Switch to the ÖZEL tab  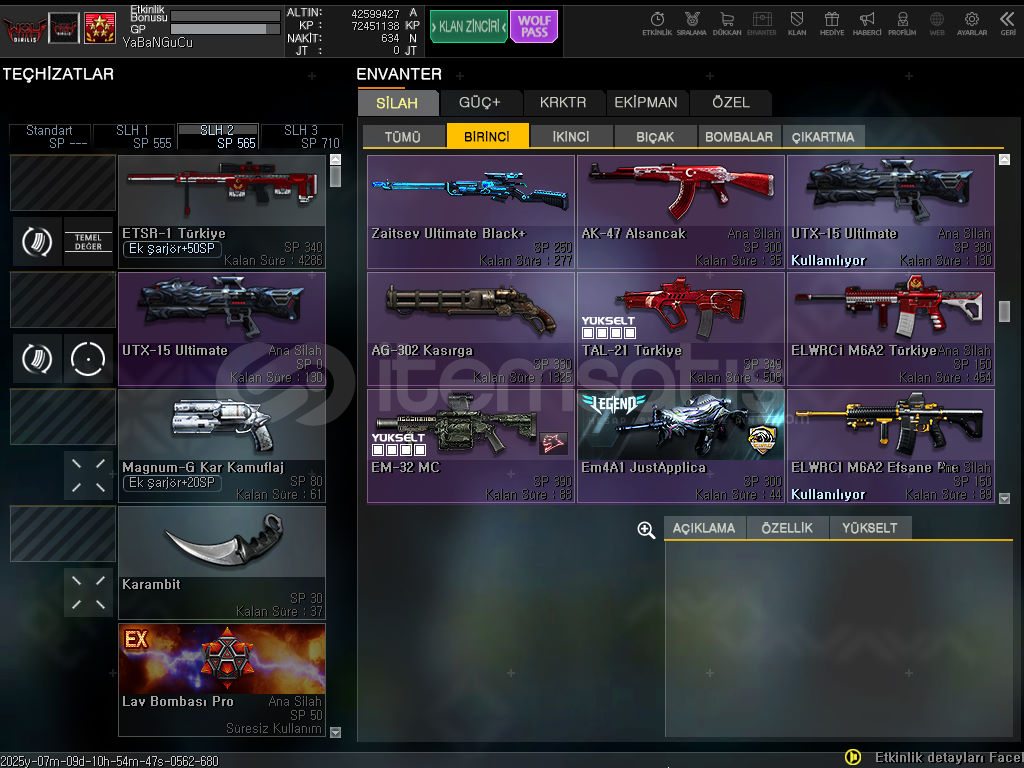point(731,103)
